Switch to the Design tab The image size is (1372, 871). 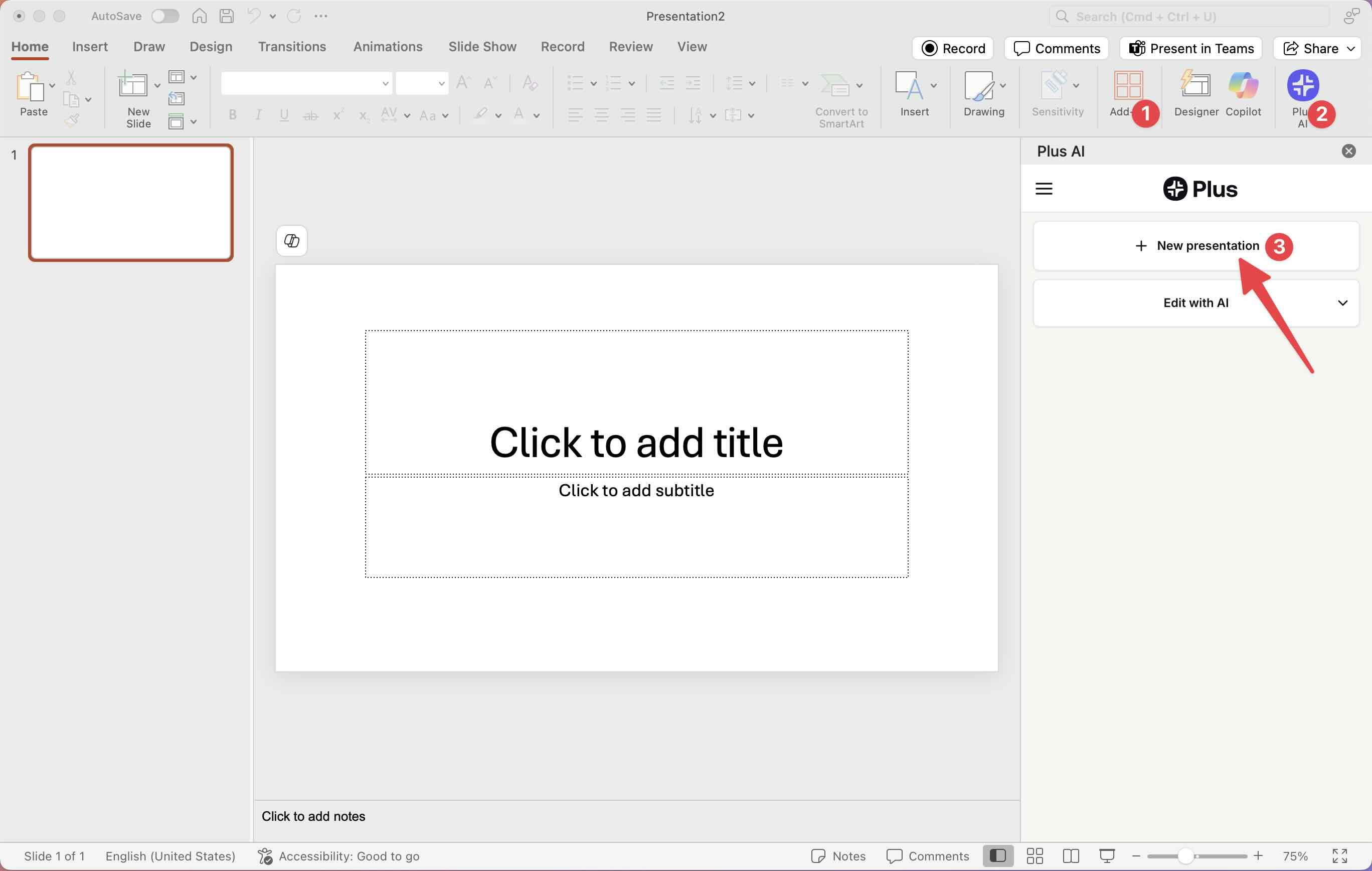[x=211, y=47]
